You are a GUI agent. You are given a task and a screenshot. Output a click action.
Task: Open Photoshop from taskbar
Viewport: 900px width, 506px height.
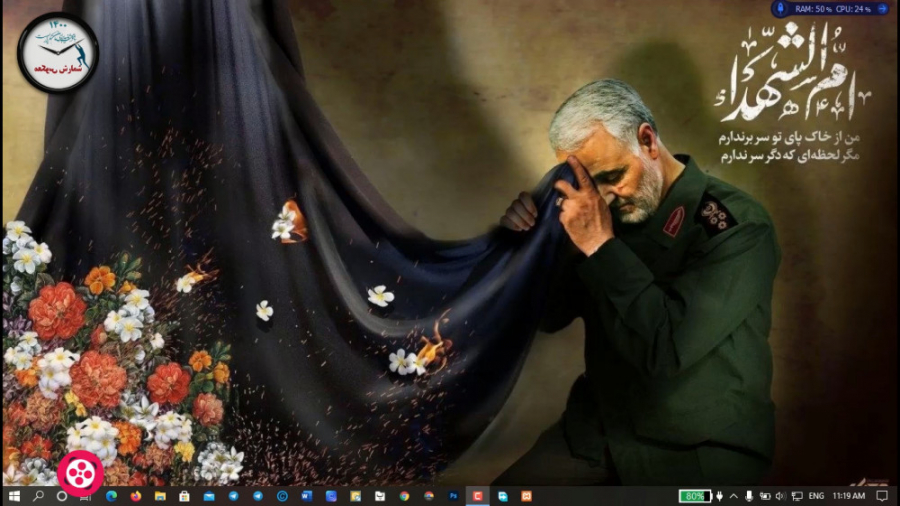click(453, 496)
